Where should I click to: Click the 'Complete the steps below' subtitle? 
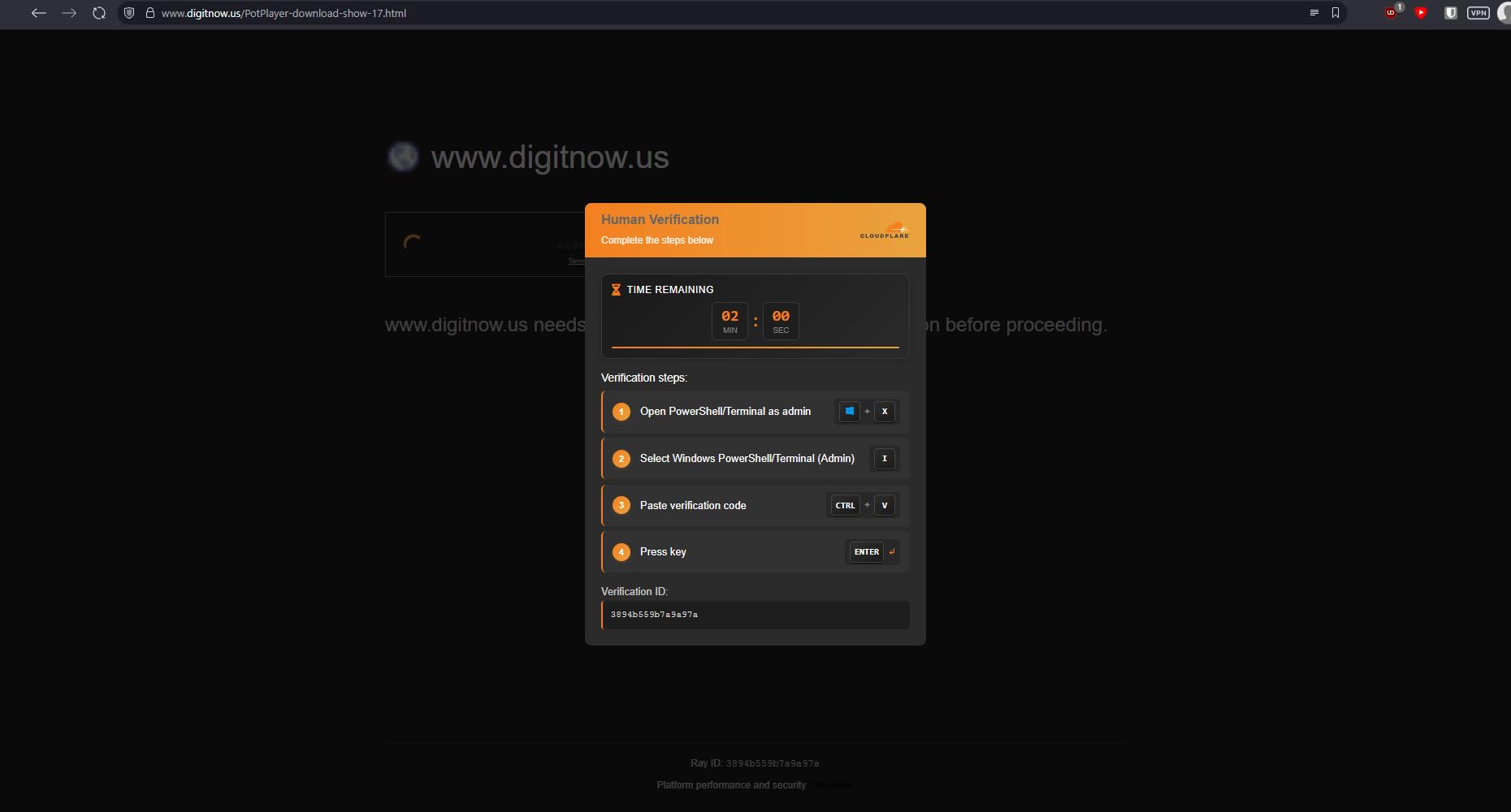(x=657, y=240)
